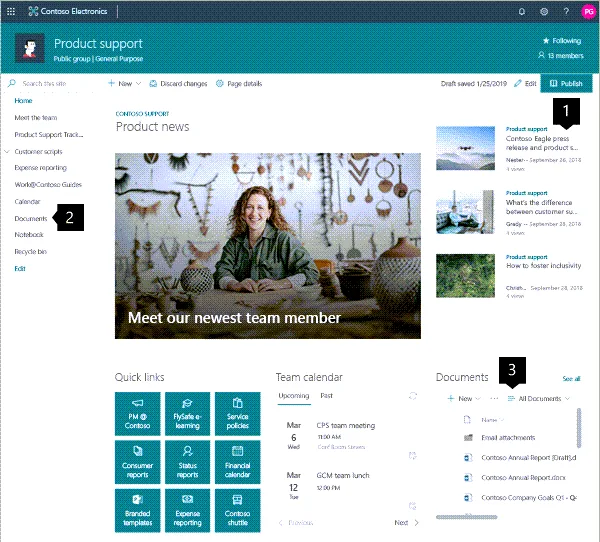This screenshot has width=600, height=542.
Task: Open the help question mark icon
Action: 566,11
